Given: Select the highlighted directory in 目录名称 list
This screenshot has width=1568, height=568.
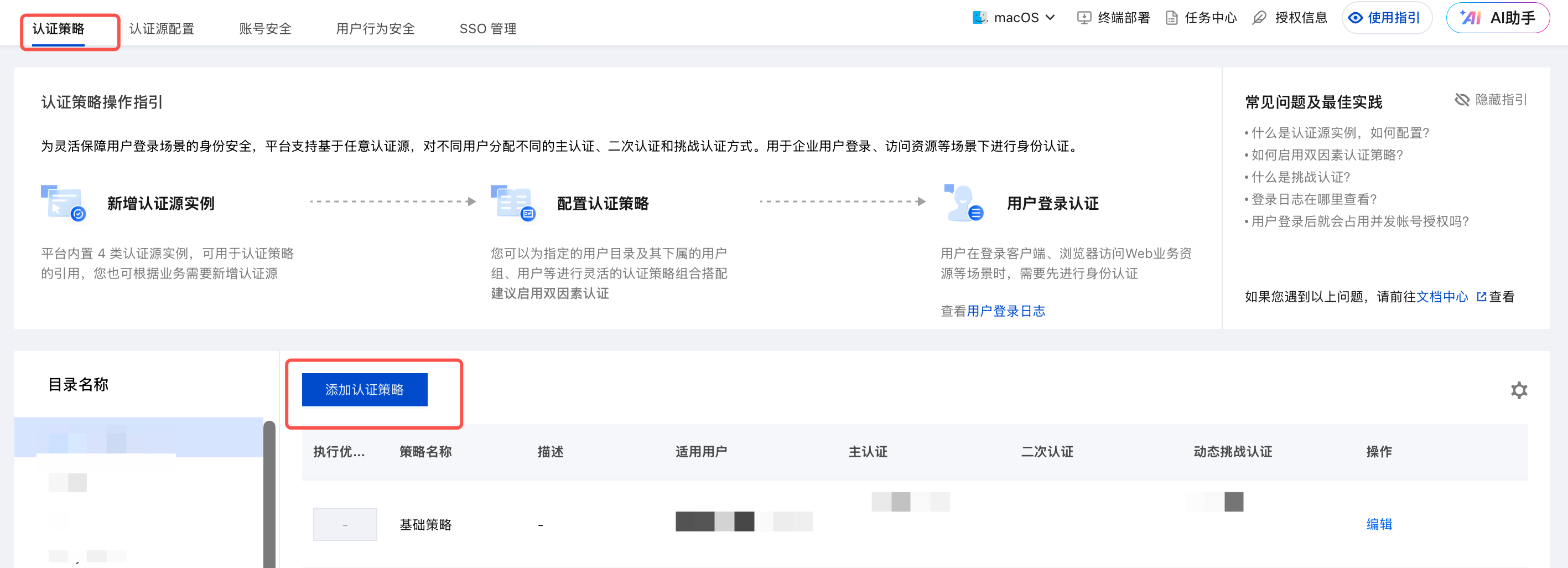Looking at the screenshot, I should [x=139, y=437].
